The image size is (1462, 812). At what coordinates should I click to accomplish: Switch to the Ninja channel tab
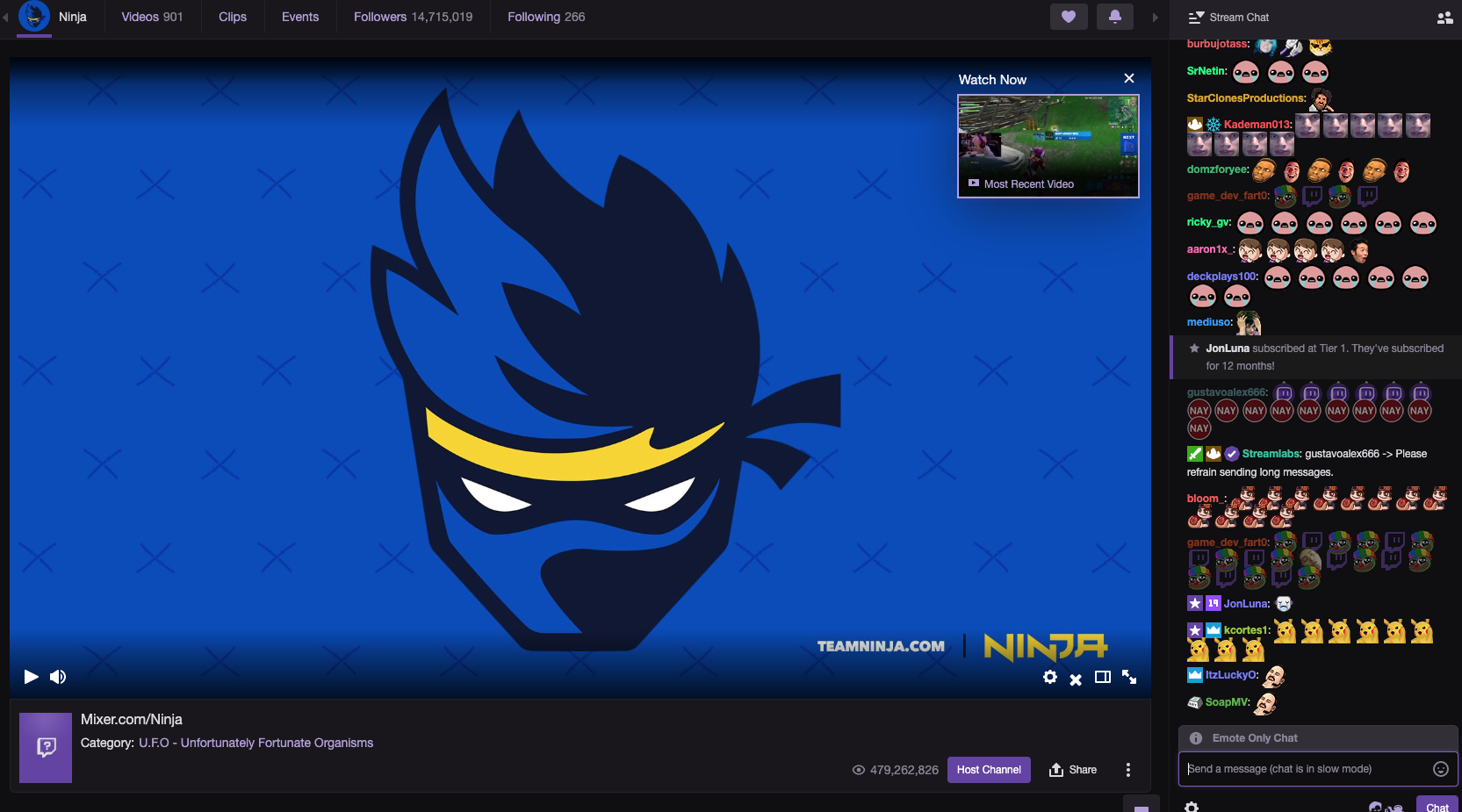(73, 17)
